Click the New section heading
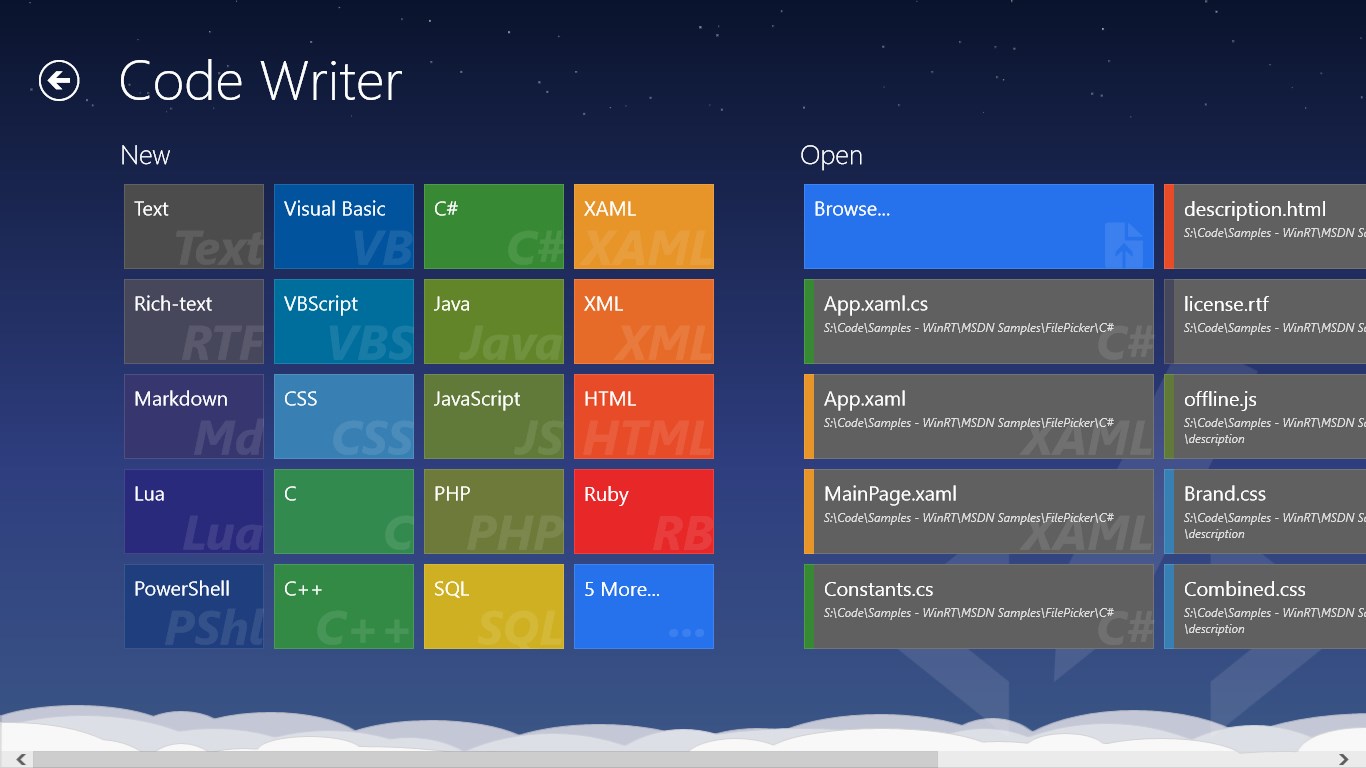This screenshot has width=1366, height=768. pyautogui.click(x=145, y=156)
